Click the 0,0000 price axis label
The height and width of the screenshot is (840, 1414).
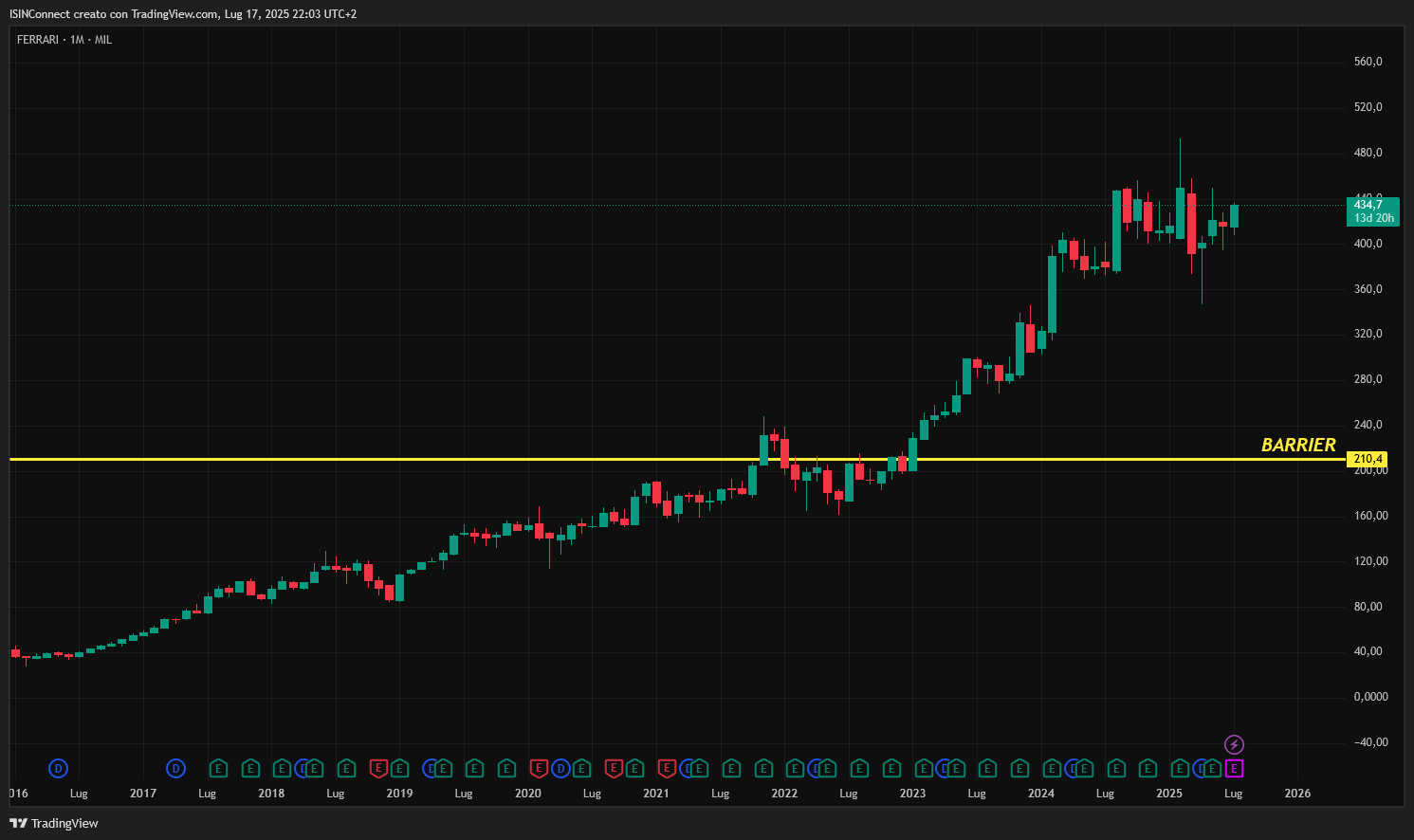1370,697
